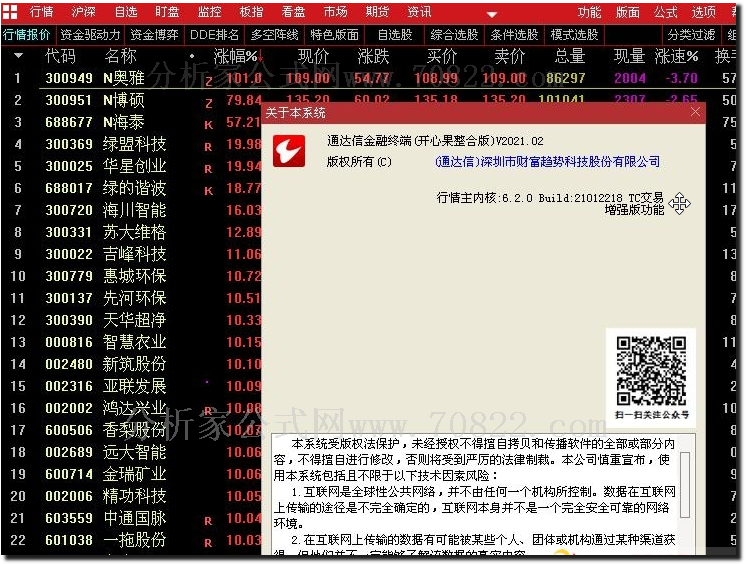The image size is (746, 564).
Task: Switch to 综合选股 tab
Action: pos(454,35)
